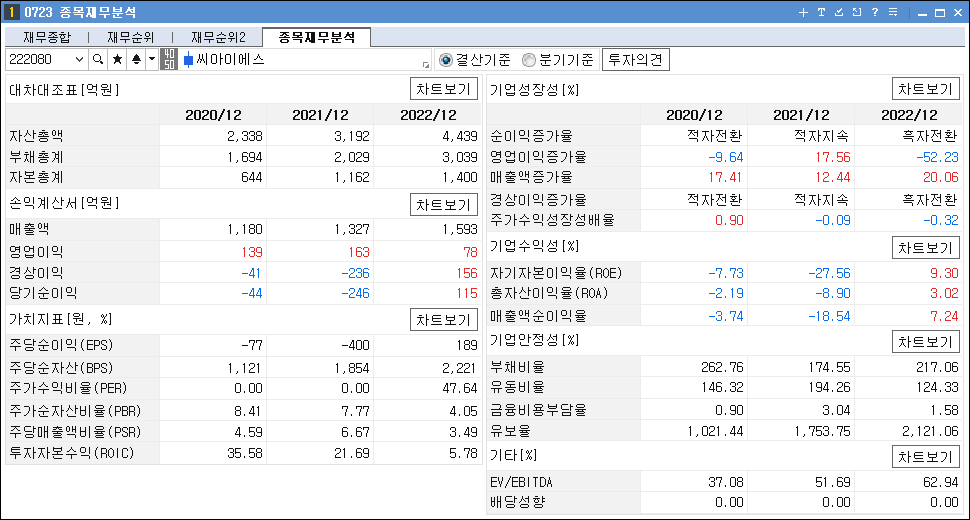Select the 종목재무분석 tab

point(317,37)
